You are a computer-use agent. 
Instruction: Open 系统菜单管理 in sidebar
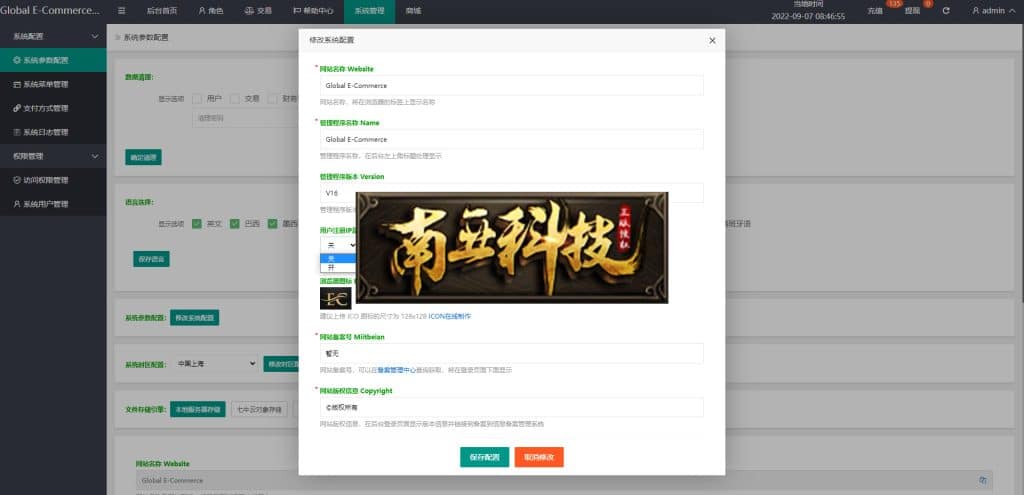coord(53,84)
